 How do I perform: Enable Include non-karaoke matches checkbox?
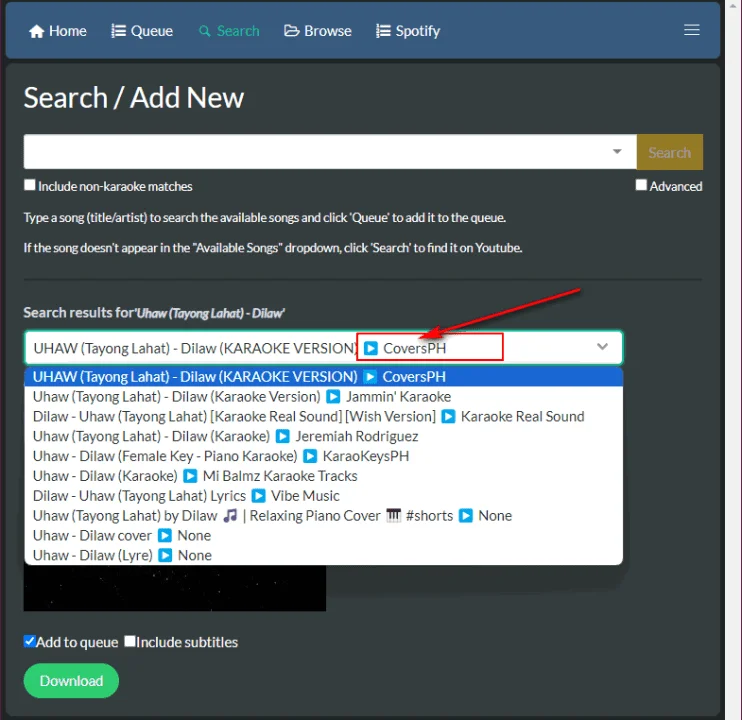(x=30, y=185)
